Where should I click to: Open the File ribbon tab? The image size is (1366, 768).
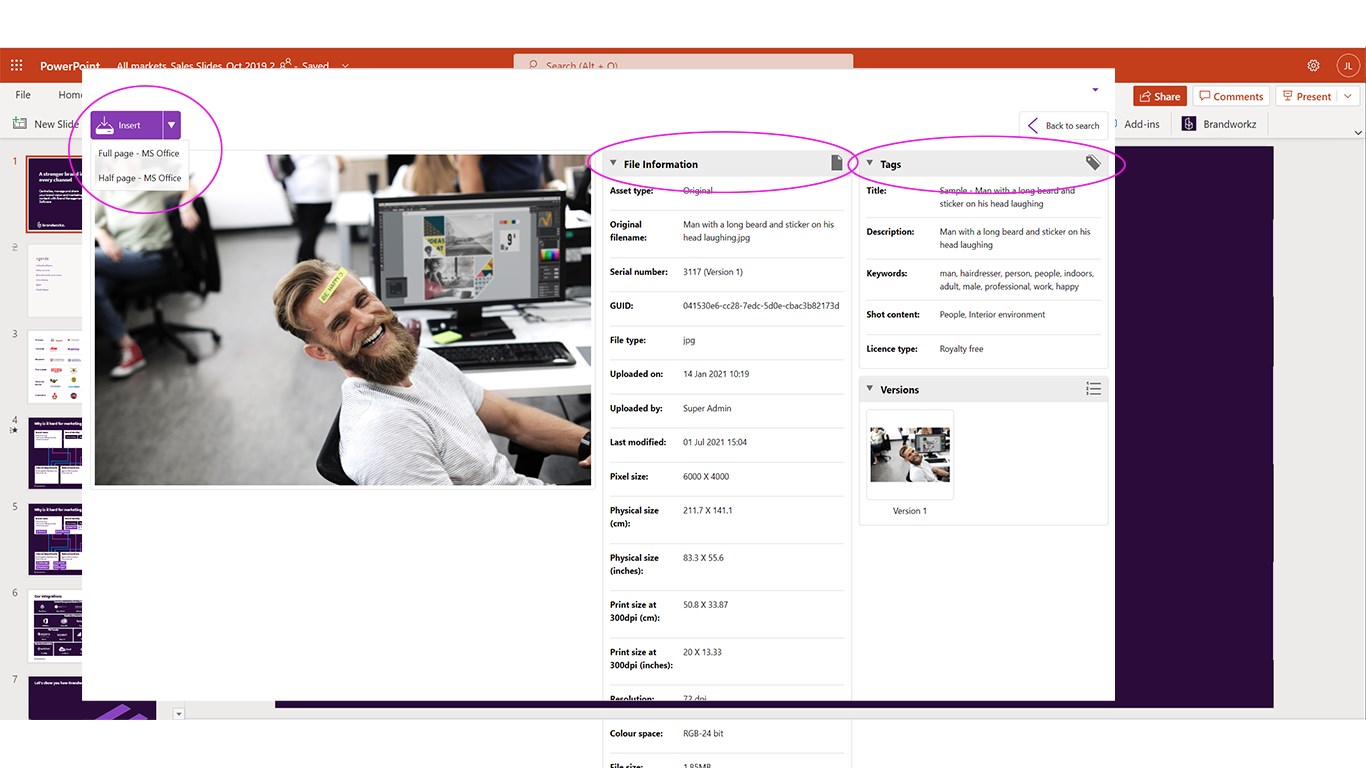[23, 95]
